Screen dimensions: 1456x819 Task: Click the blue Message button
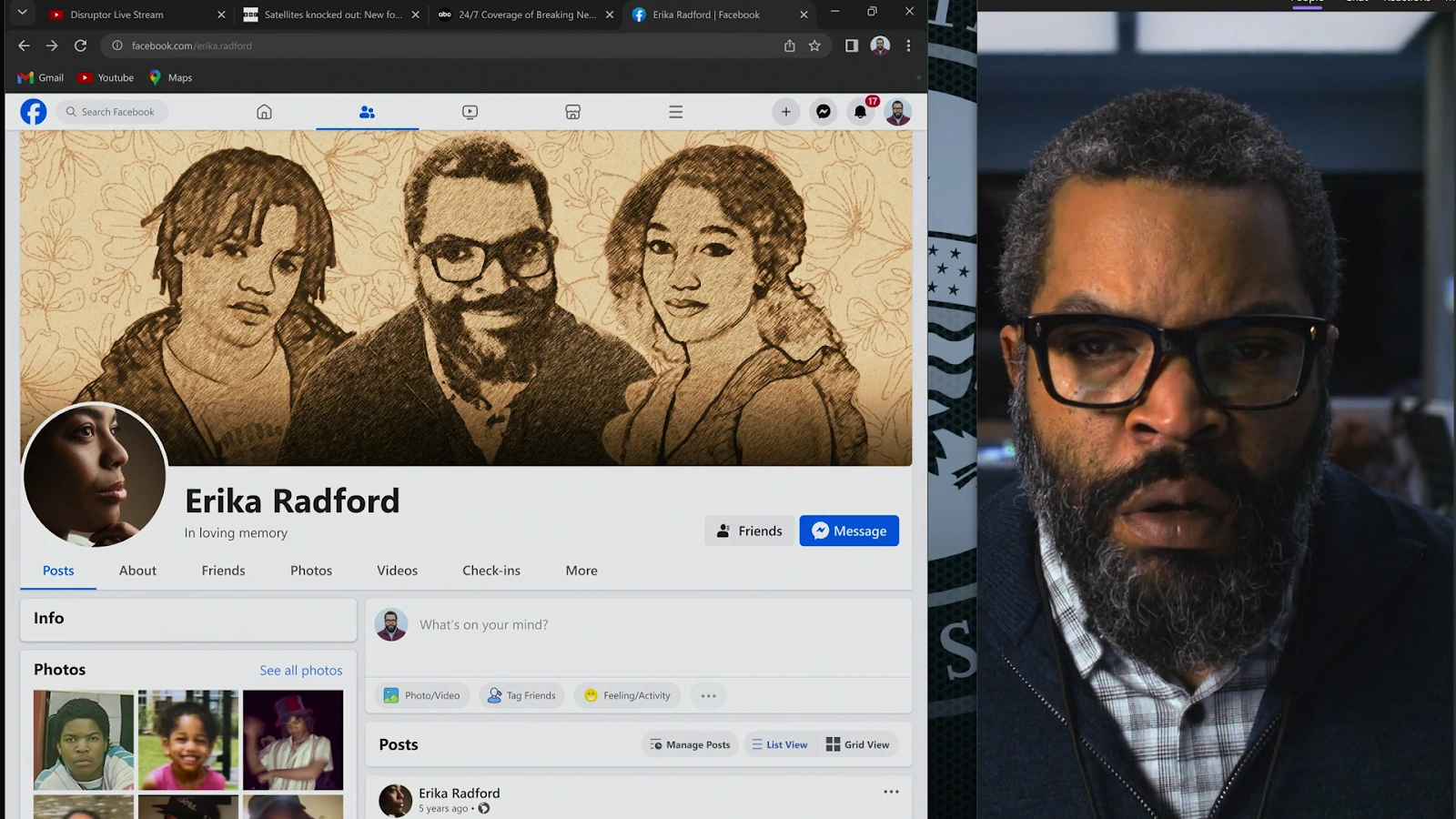click(849, 531)
